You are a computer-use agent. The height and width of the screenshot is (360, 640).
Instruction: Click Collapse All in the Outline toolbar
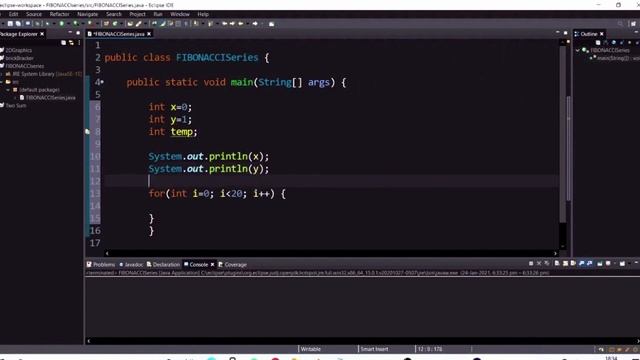598,42
